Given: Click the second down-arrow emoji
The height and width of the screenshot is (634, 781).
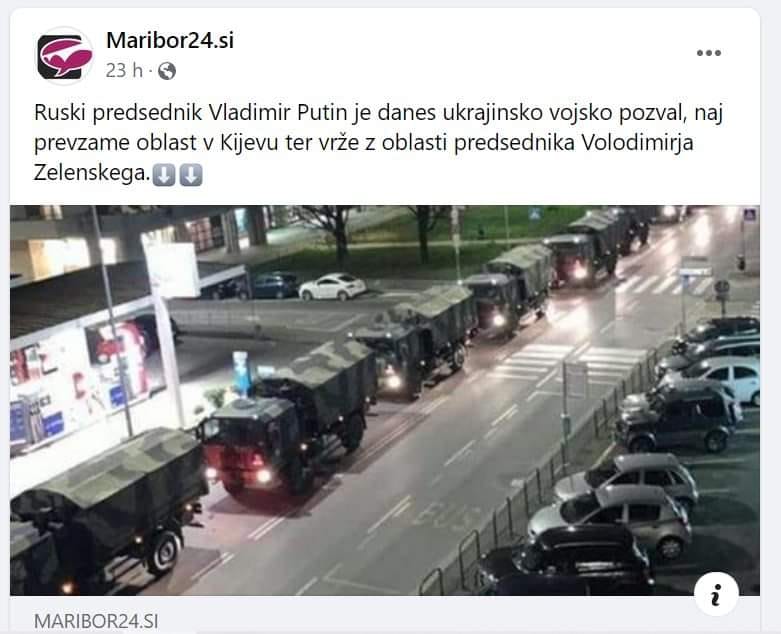Looking at the screenshot, I should pyautogui.click(x=190, y=175).
